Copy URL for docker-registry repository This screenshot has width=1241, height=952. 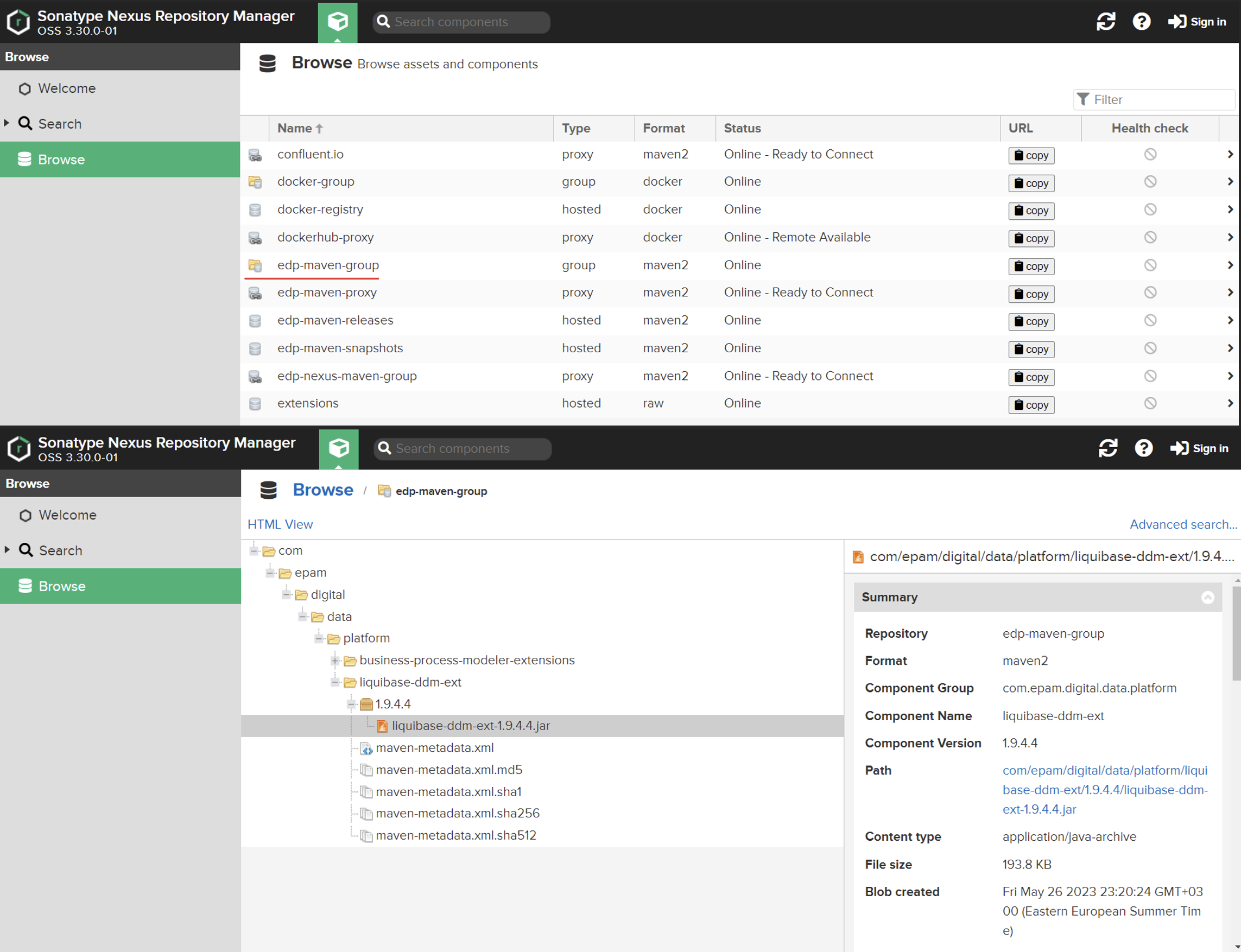coord(1031,211)
